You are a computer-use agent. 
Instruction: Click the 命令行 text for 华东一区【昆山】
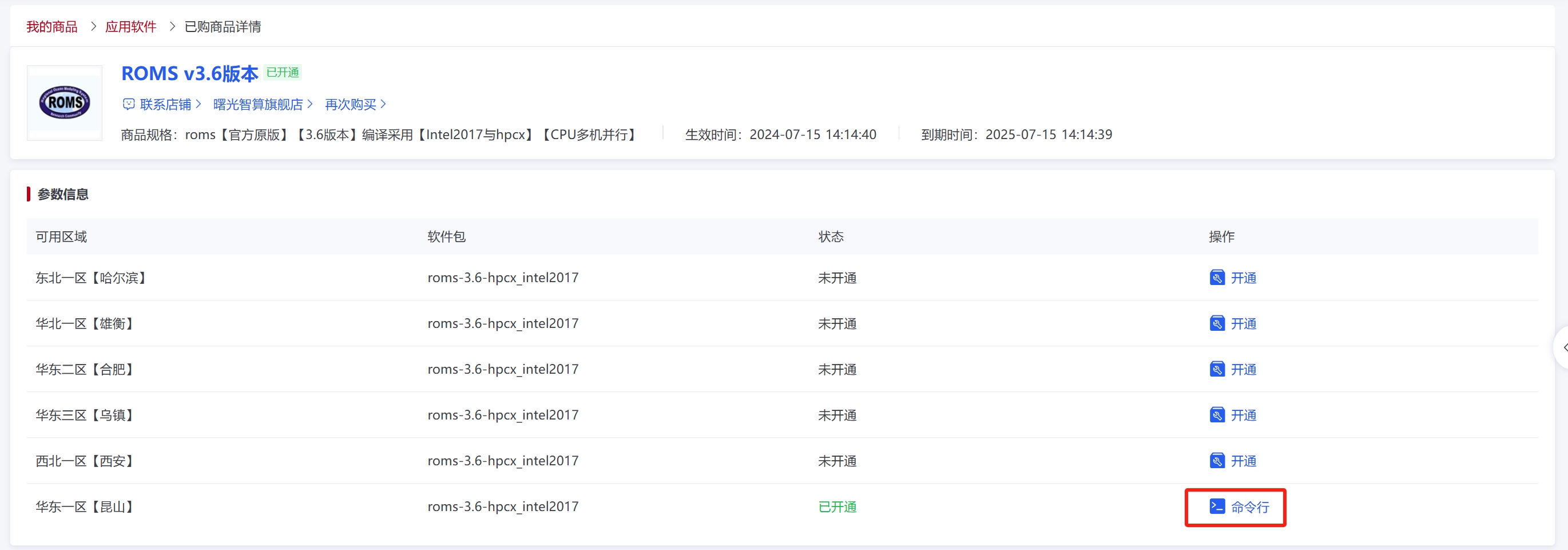point(1250,507)
